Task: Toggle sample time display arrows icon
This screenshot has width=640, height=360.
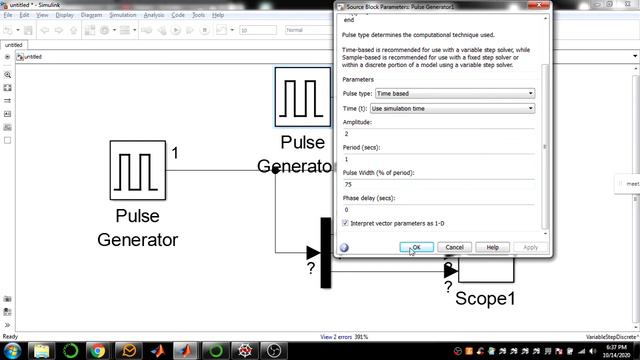Action: coord(7,101)
